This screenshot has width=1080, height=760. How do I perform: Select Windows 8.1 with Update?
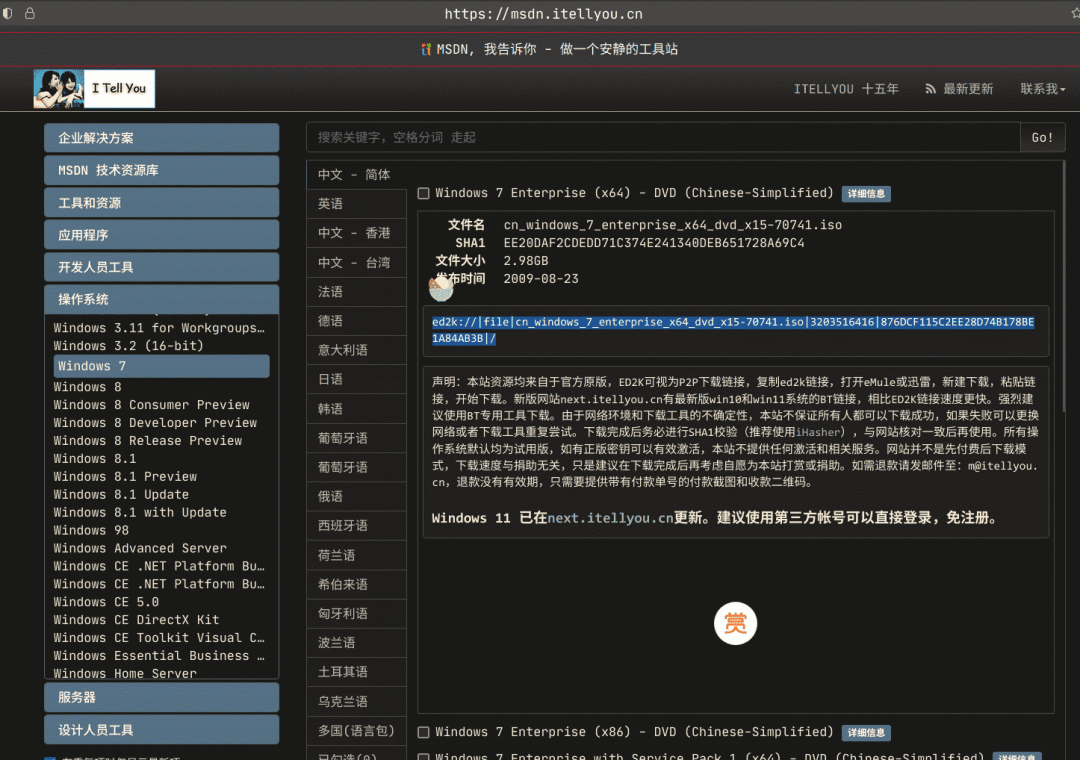[x=140, y=513]
